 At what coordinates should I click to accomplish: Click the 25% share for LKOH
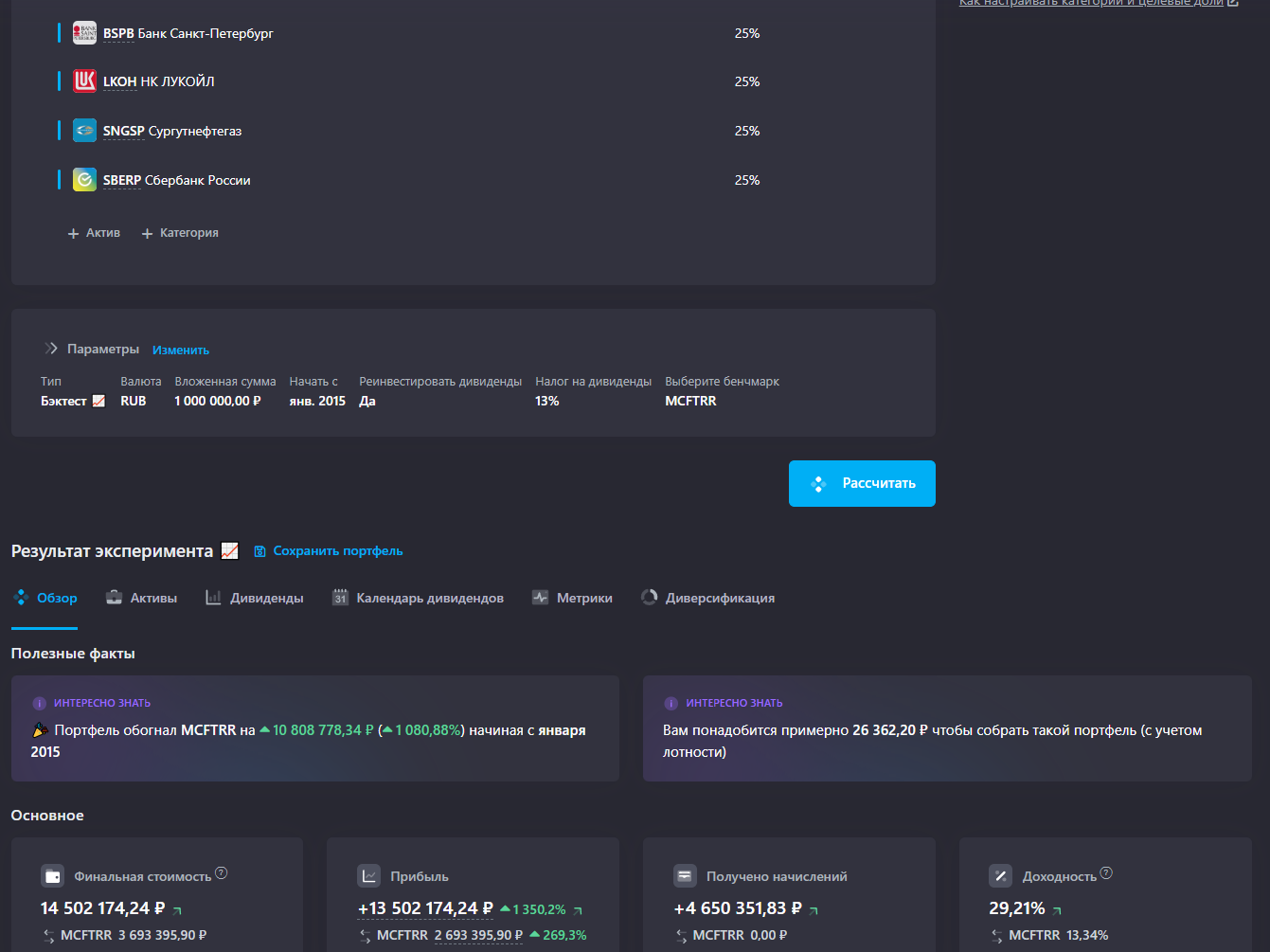click(747, 81)
